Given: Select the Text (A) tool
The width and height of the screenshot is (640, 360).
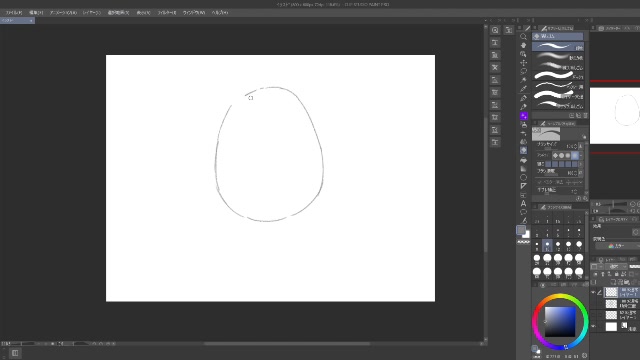Looking at the screenshot, I should [x=523, y=203].
